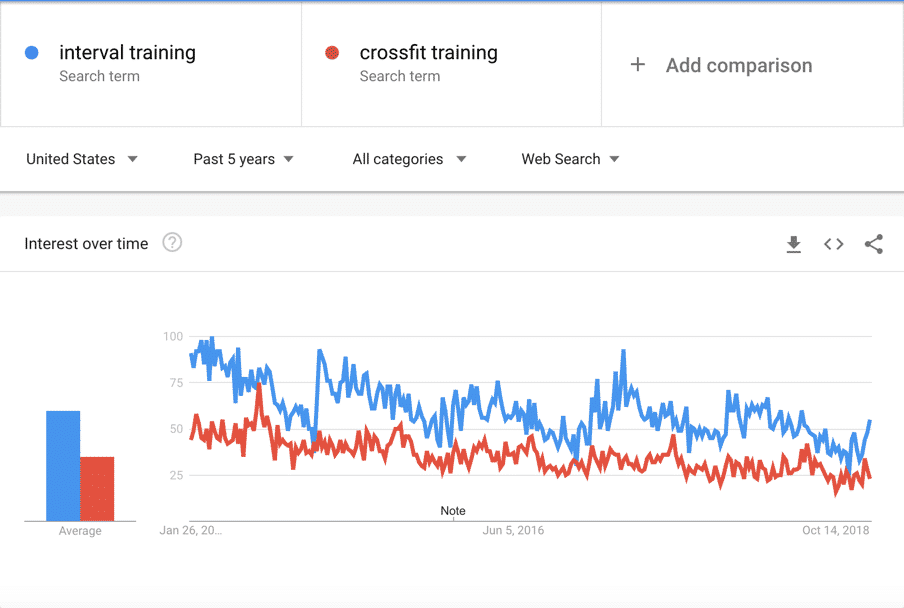
Task: Click Add comparison
Action: pos(739,65)
